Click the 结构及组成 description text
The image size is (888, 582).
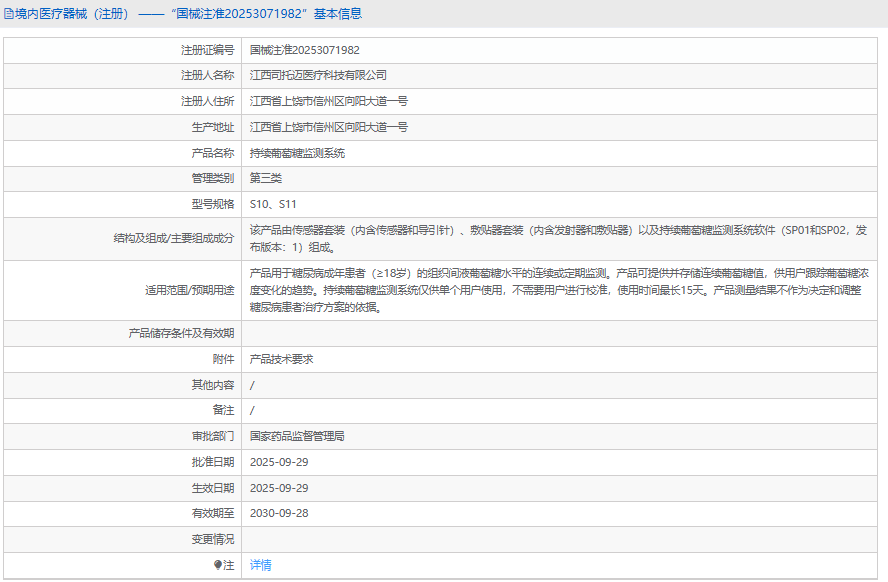click(558, 239)
